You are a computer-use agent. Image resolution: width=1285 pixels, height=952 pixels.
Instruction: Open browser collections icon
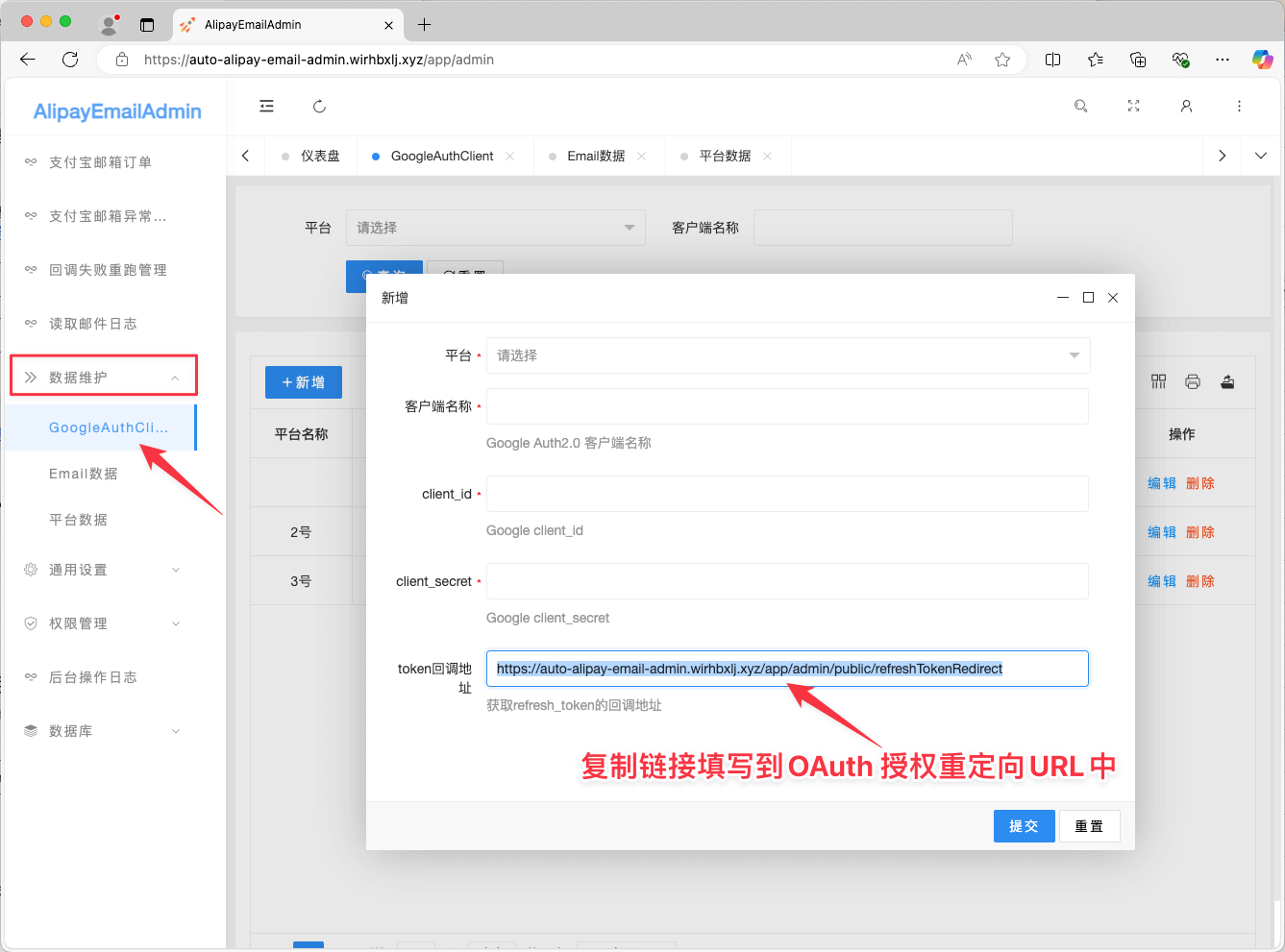click(x=1138, y=60)
